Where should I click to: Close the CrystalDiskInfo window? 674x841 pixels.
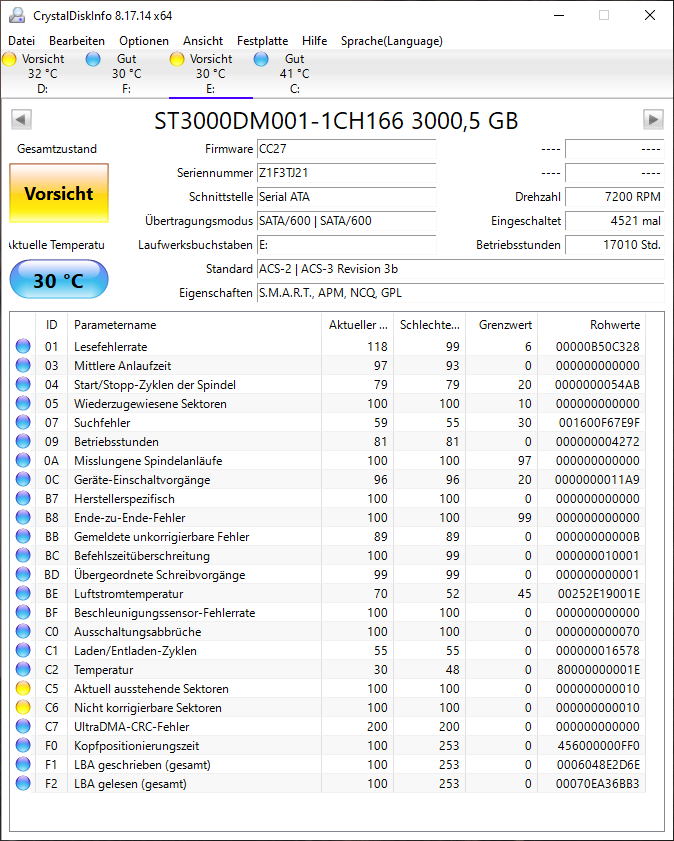point(650,16)
